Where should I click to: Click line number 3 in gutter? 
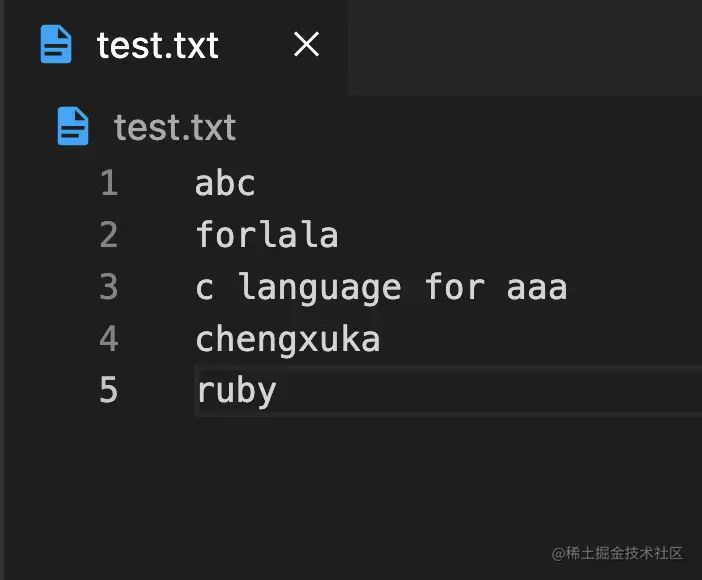point(109,287)
